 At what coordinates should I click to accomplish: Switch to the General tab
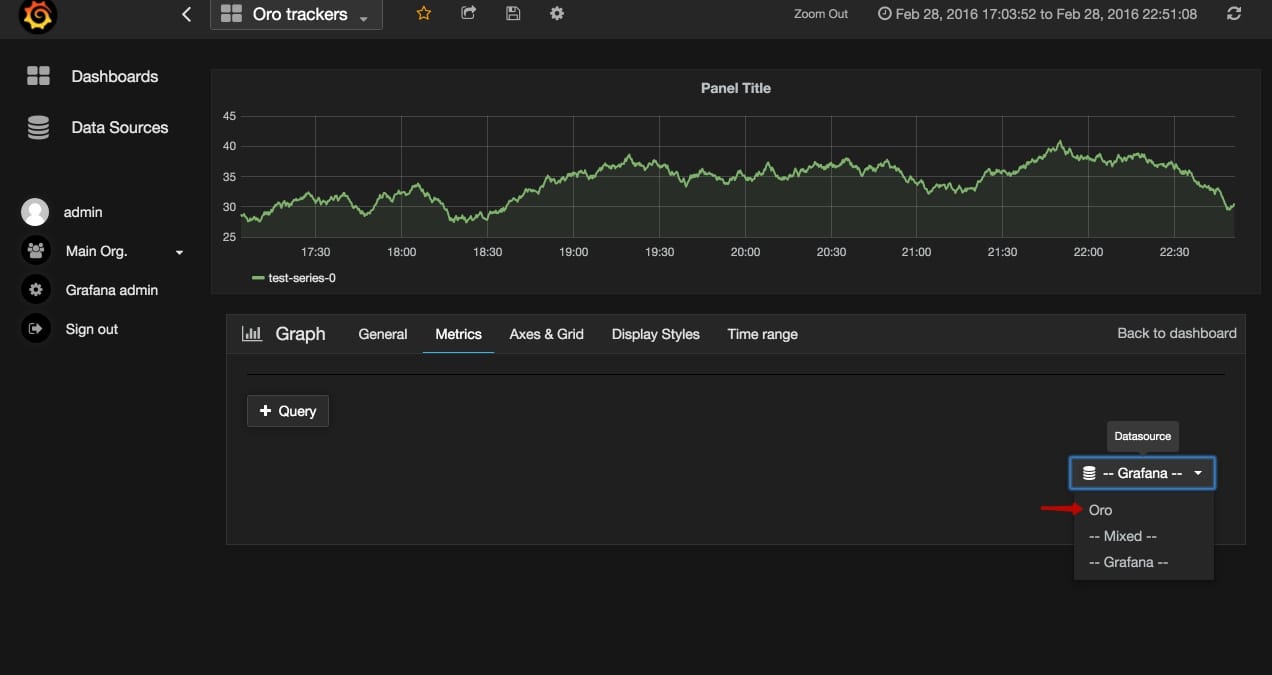tap(383, 334)
